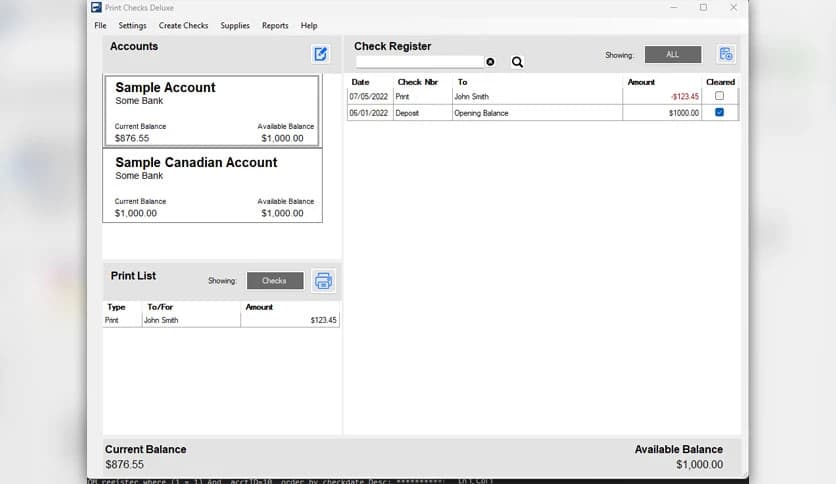
Task: Click the Check Nbr column header
Action: pos(417,82)
